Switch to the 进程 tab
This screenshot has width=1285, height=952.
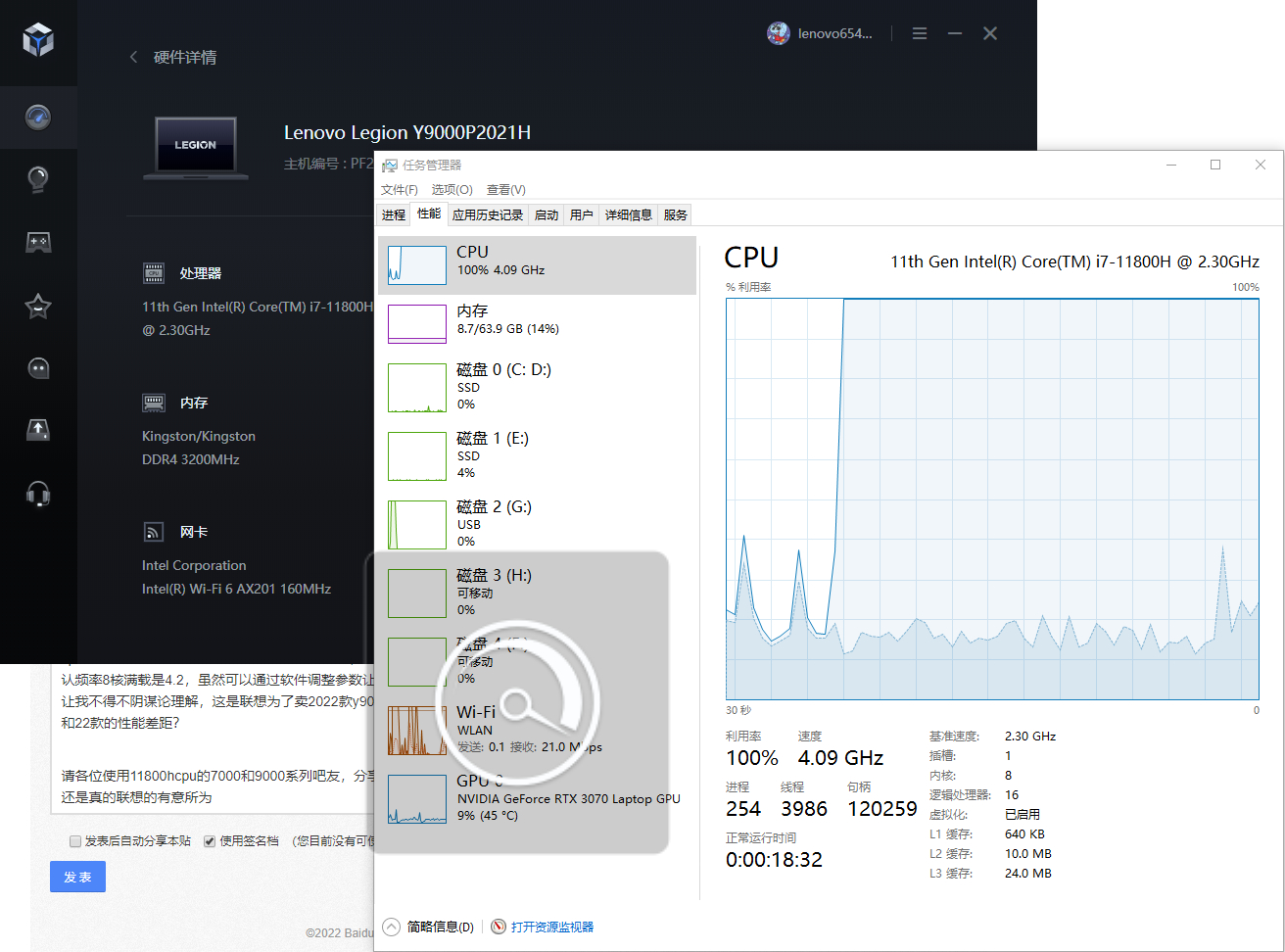pyautogui.click(x=394, y=215)
